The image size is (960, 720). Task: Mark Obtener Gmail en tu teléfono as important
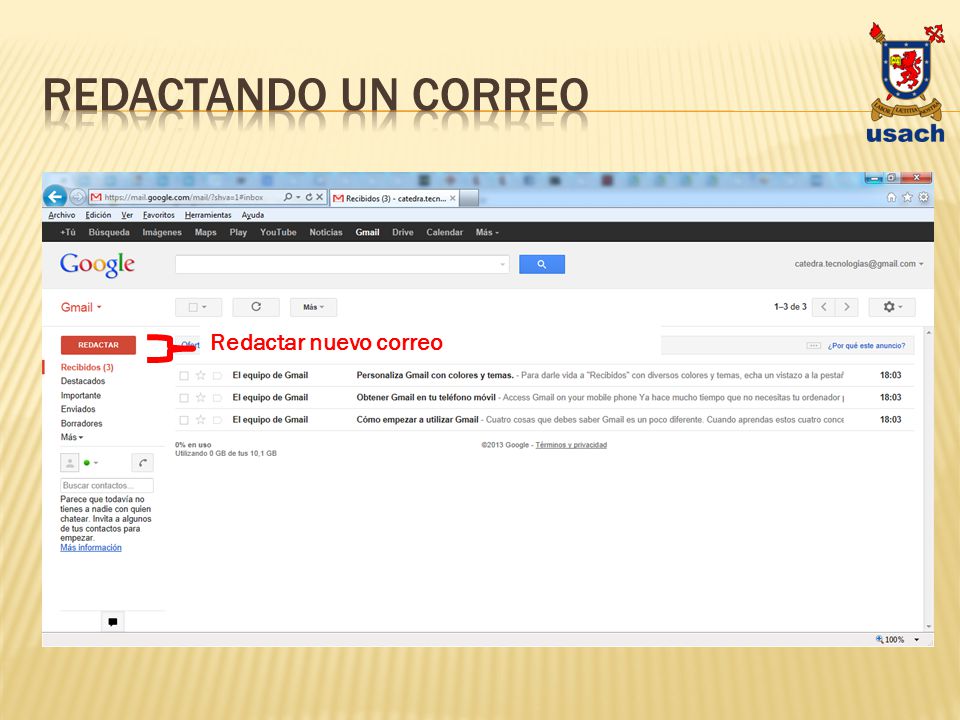click(217, 397)
